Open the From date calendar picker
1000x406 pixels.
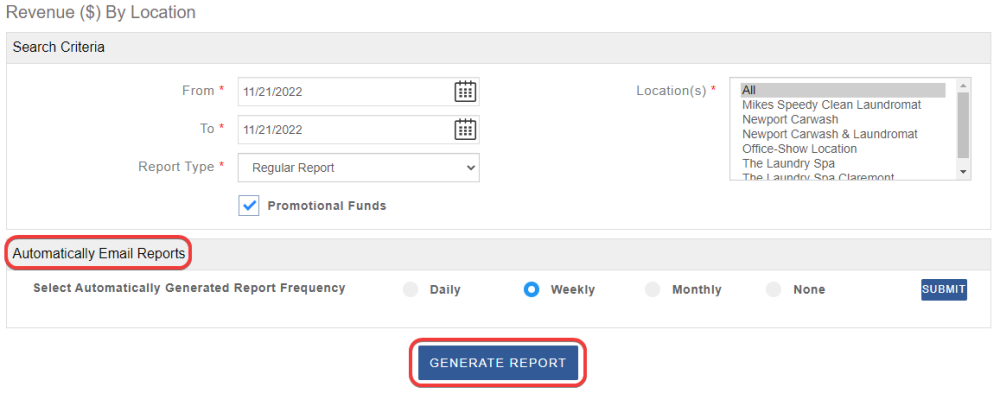tap(465, 92)
